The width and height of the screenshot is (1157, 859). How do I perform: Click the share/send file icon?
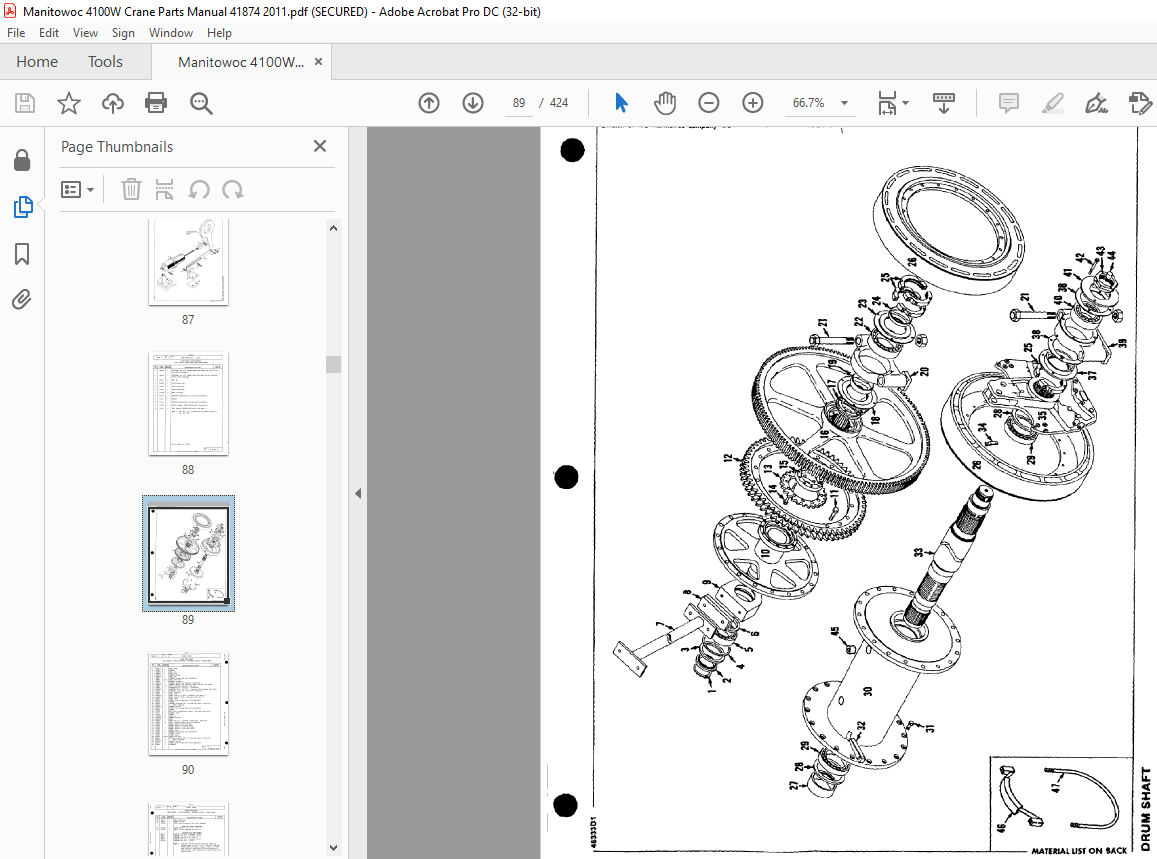click(x=1140, y=103)
